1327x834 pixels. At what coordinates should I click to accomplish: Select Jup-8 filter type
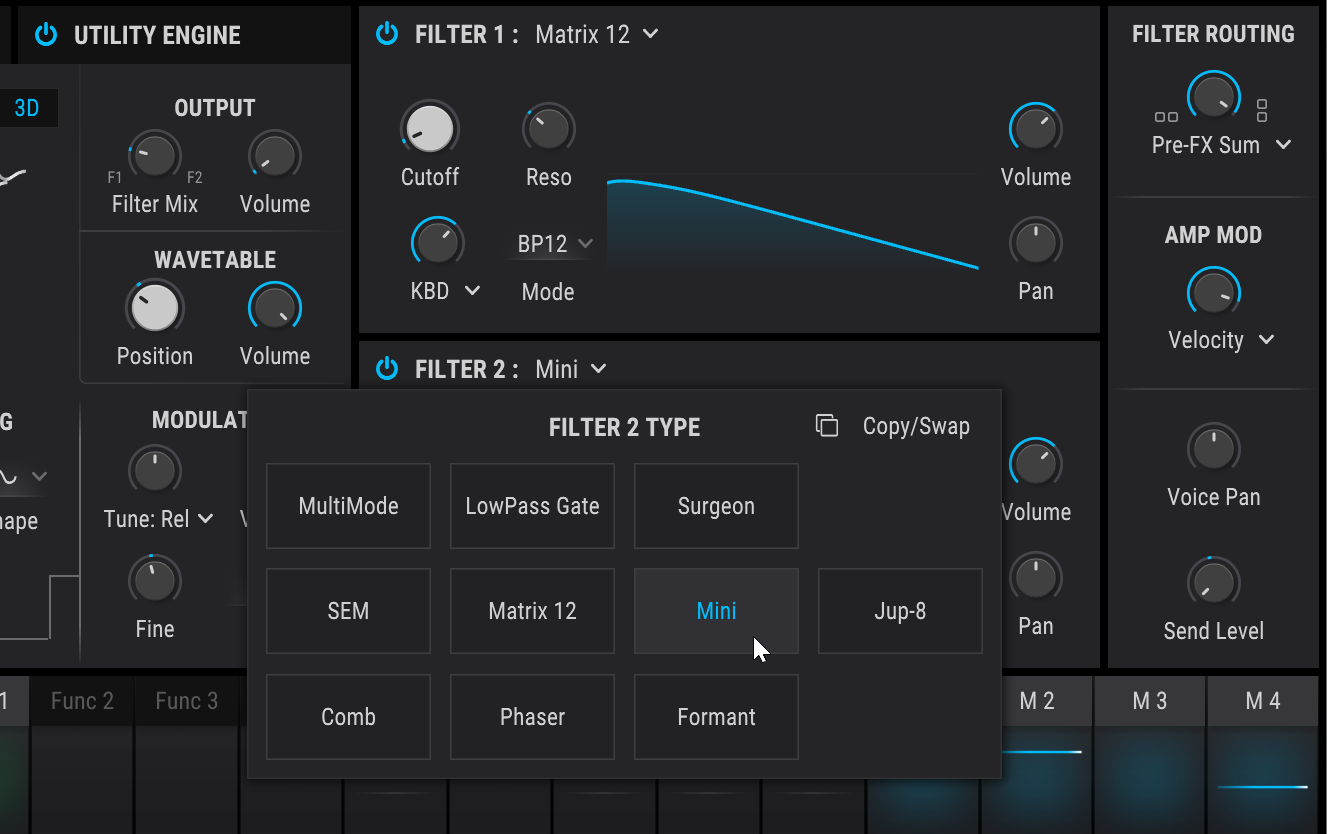coord(900,611)
